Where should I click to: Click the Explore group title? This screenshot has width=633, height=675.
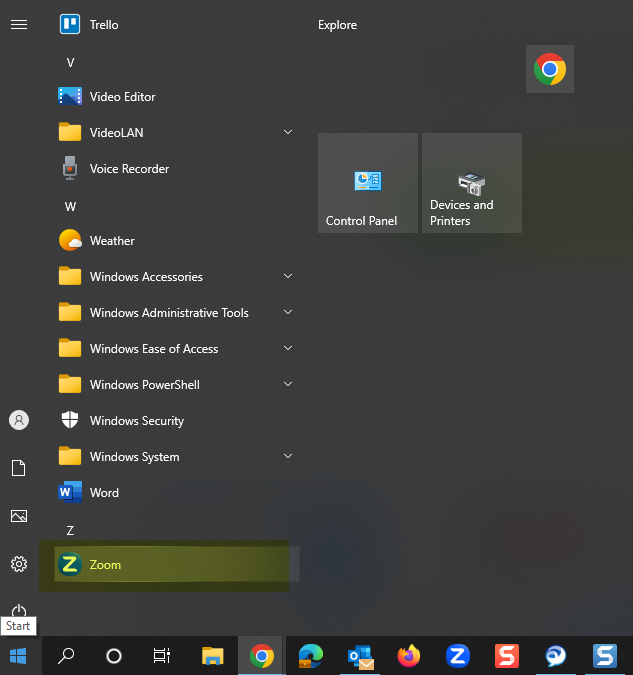pyautogui.click(x=337, y=25)
